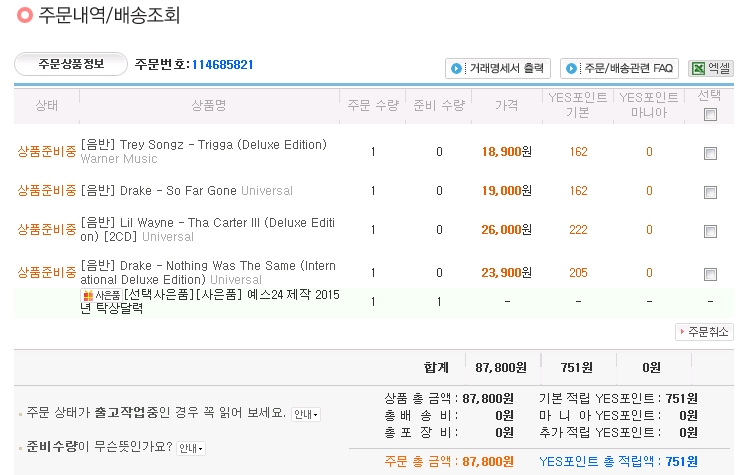The width and height of the screenshot is (738, 475).
Task: Check the box for Trey Songz Trigga
Action: click(710, 153)
